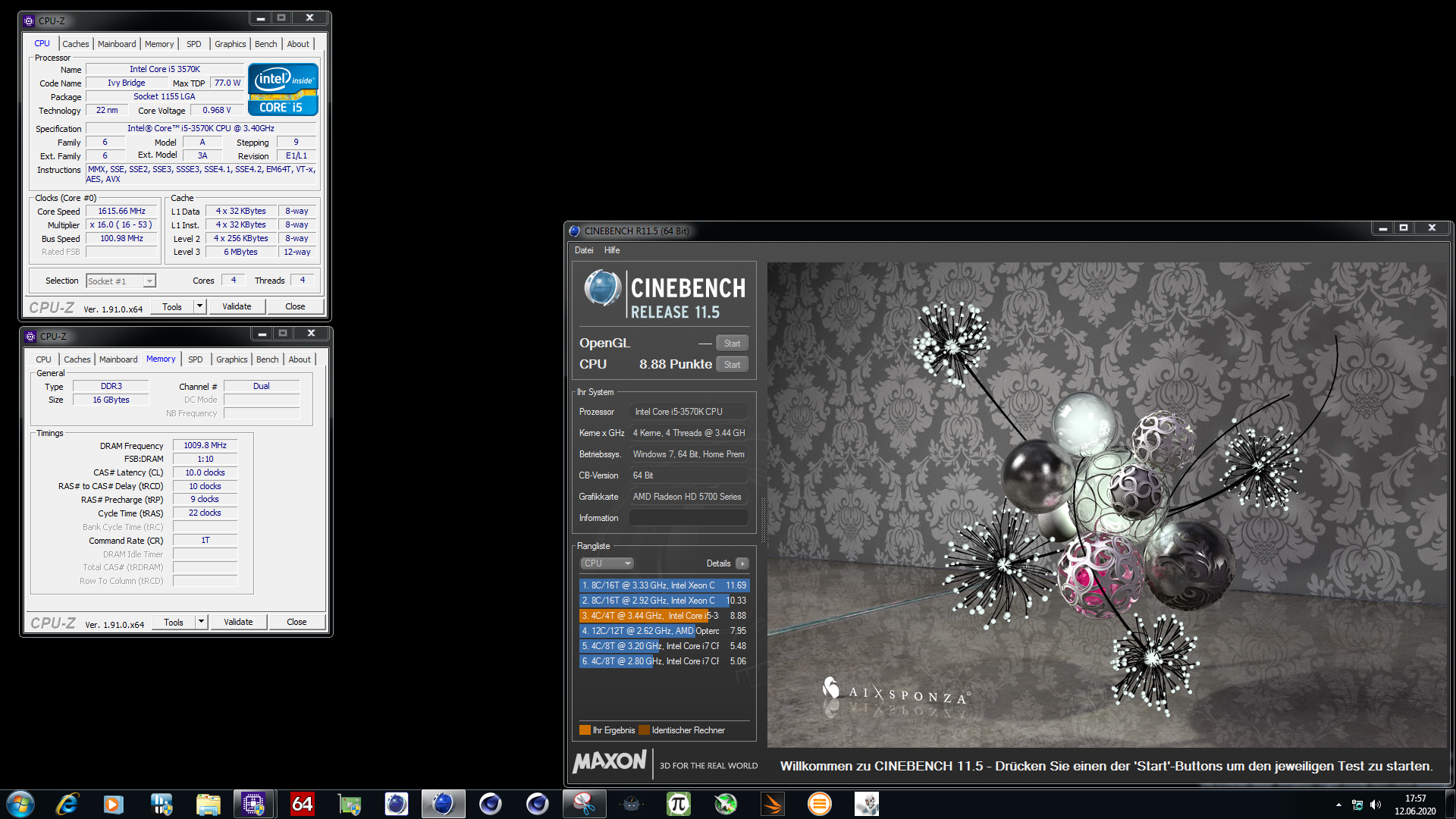Image resolution: width=1456 pixels, height=819 pixels.
Task: Select highlighted orange ranking row scoring 8.88
Action: (x=664, y=616)
